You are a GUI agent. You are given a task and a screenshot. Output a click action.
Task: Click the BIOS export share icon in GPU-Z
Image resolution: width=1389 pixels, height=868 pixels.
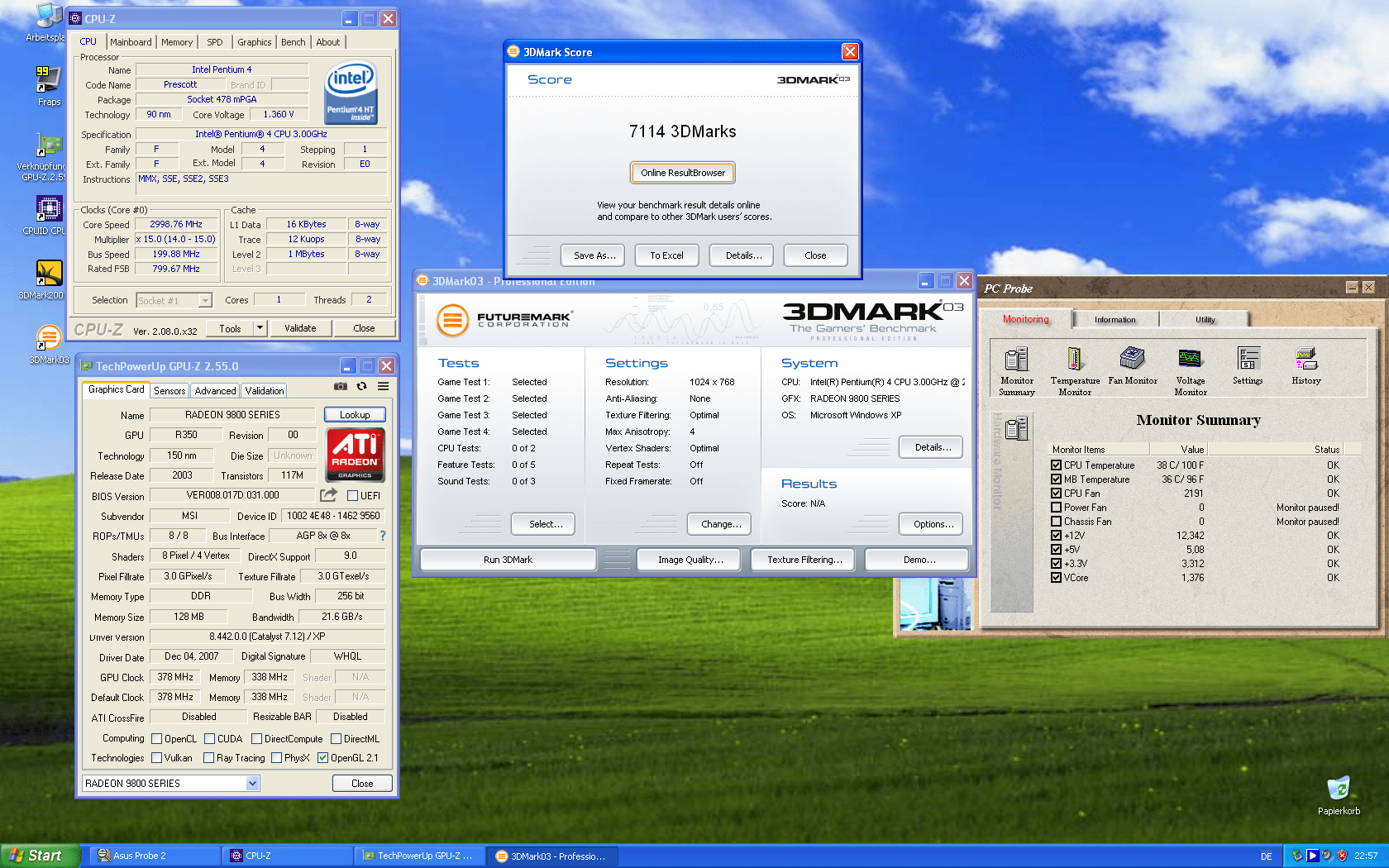[328, 495]
